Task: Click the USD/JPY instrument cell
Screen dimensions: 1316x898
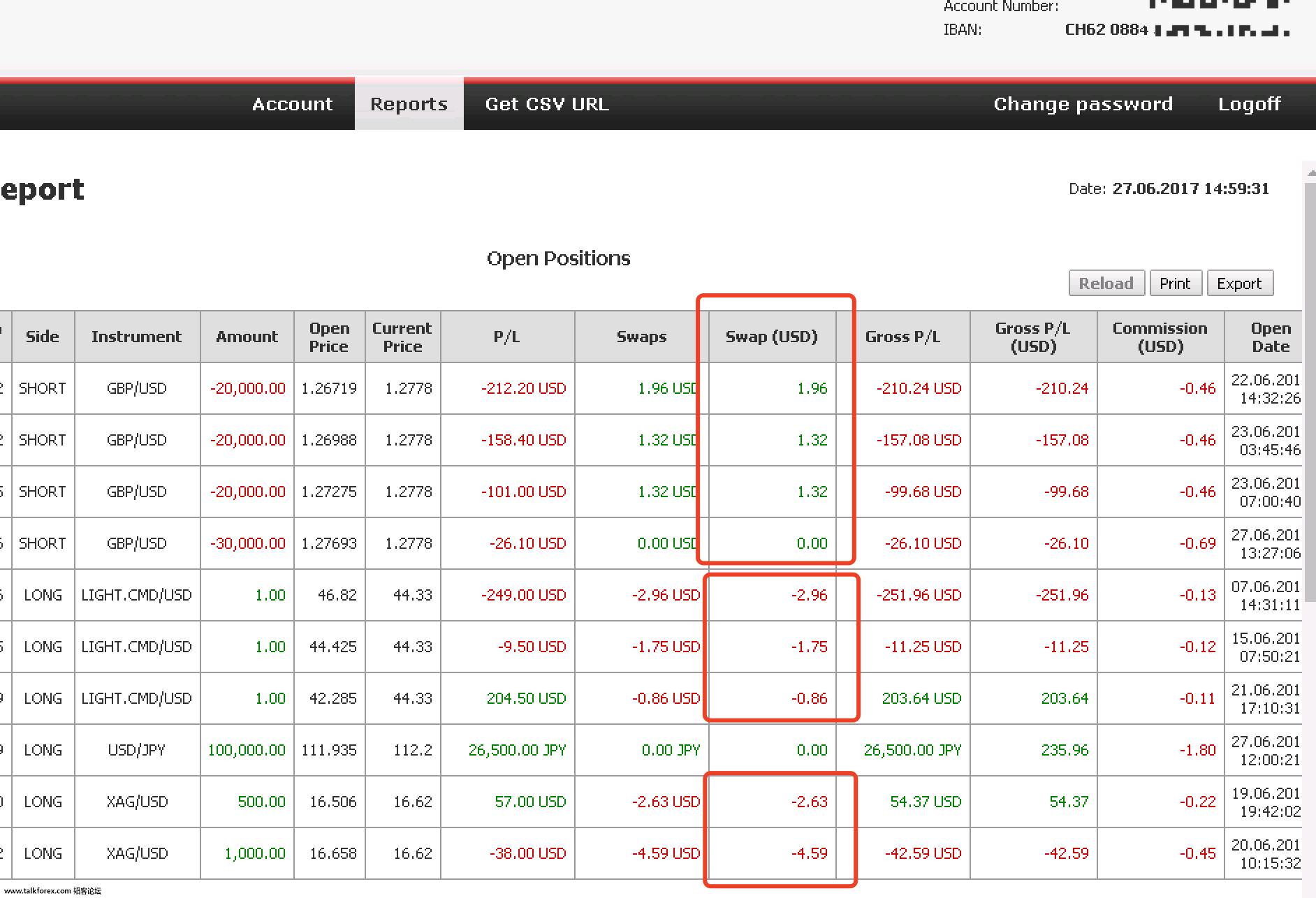Action: click(x=137, y=750)
